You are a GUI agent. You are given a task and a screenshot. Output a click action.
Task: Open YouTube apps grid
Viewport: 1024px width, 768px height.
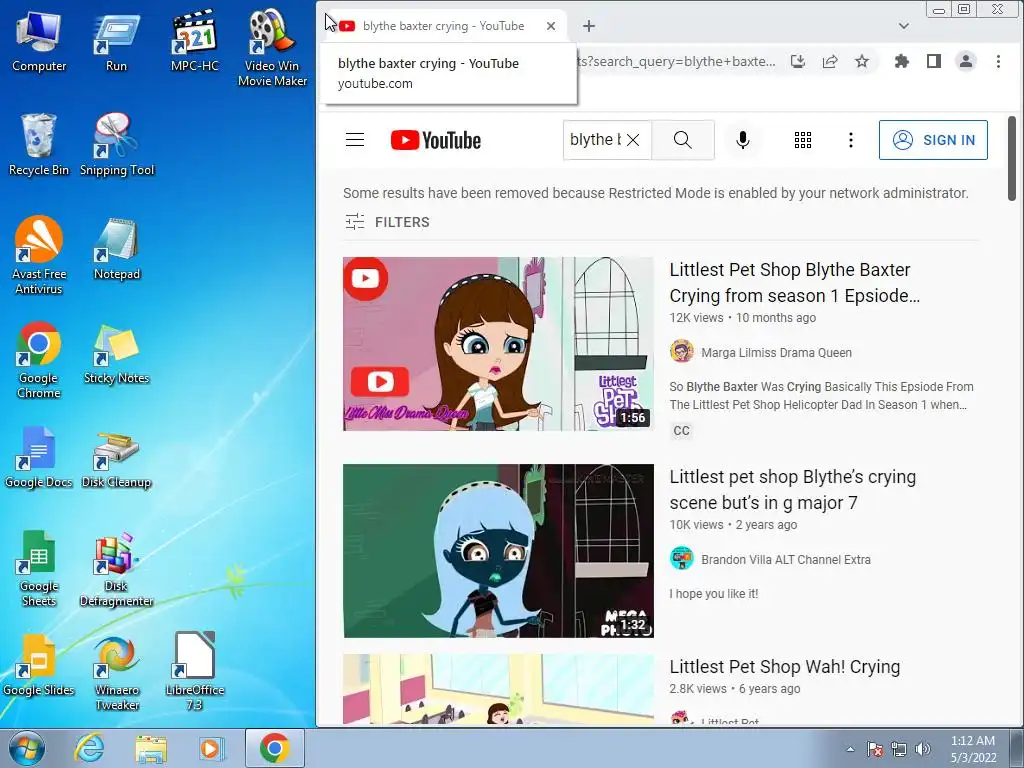coord(803,140)
